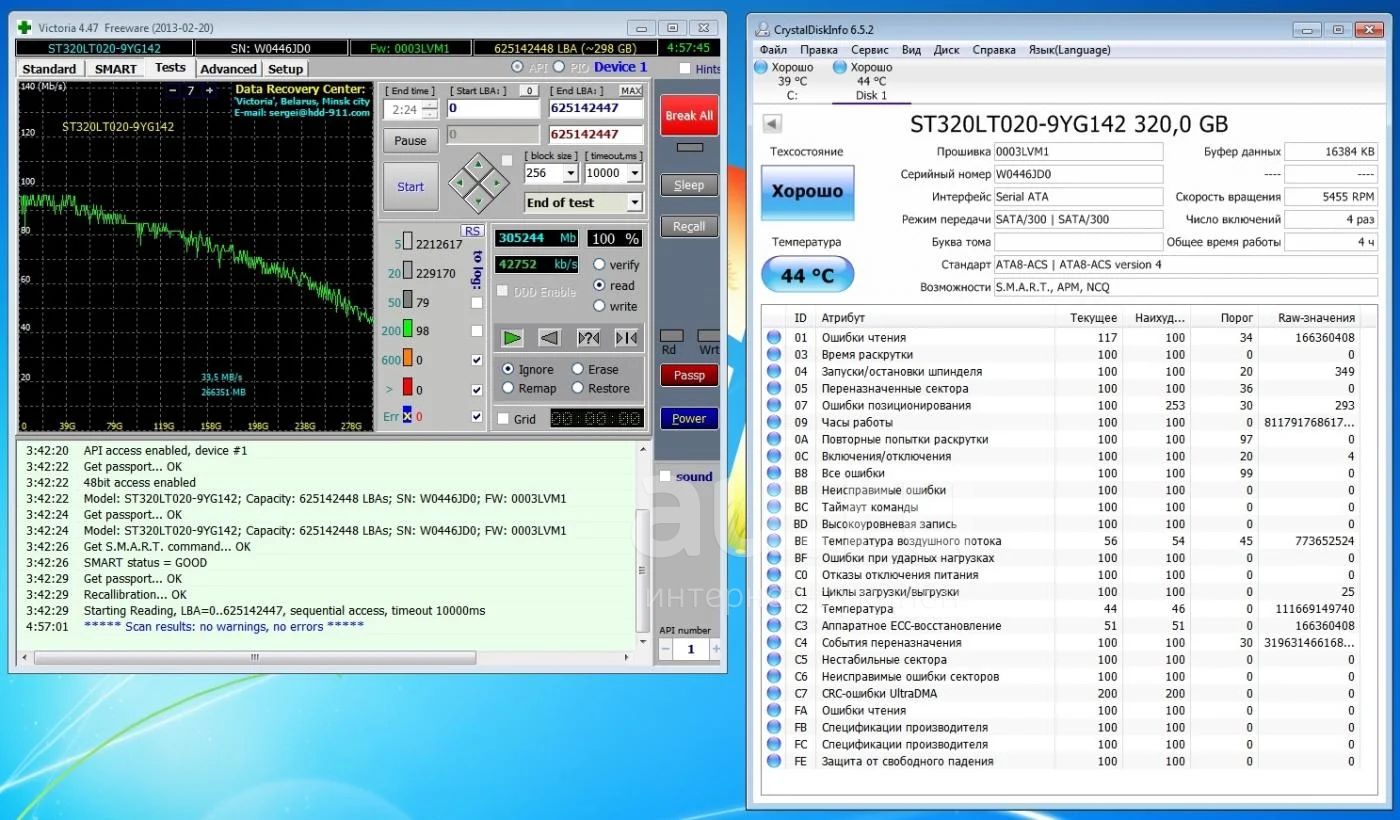Image resolution: width=1400 pixels, height=820 pixels.
Task: Click the API number plus stepper
Action: click(x=715, y=649)
